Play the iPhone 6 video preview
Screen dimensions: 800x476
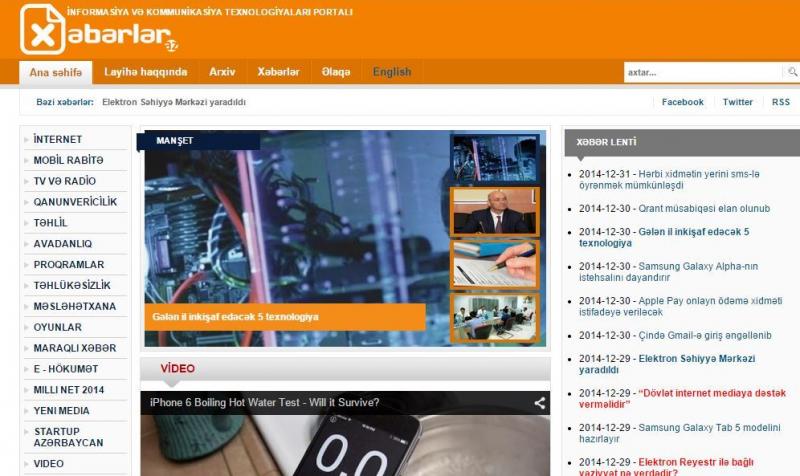coord(345,445)
